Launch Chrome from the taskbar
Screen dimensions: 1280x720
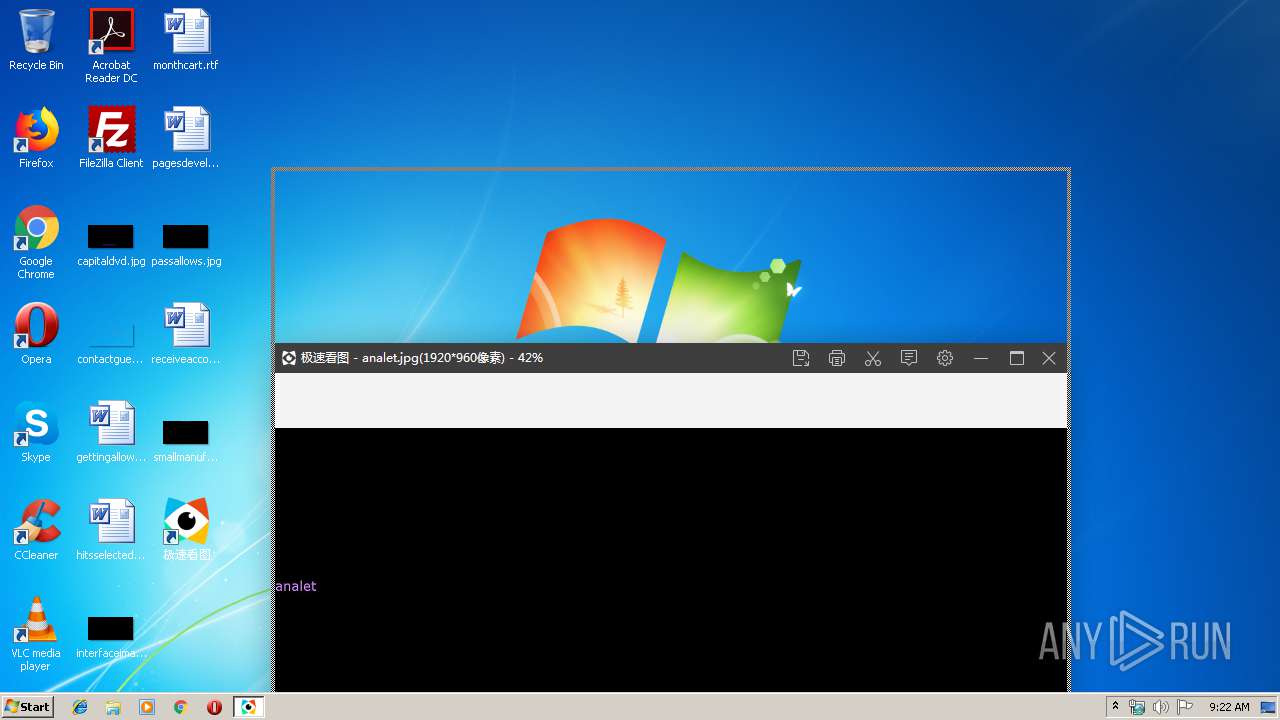click(x=181, y=707)
